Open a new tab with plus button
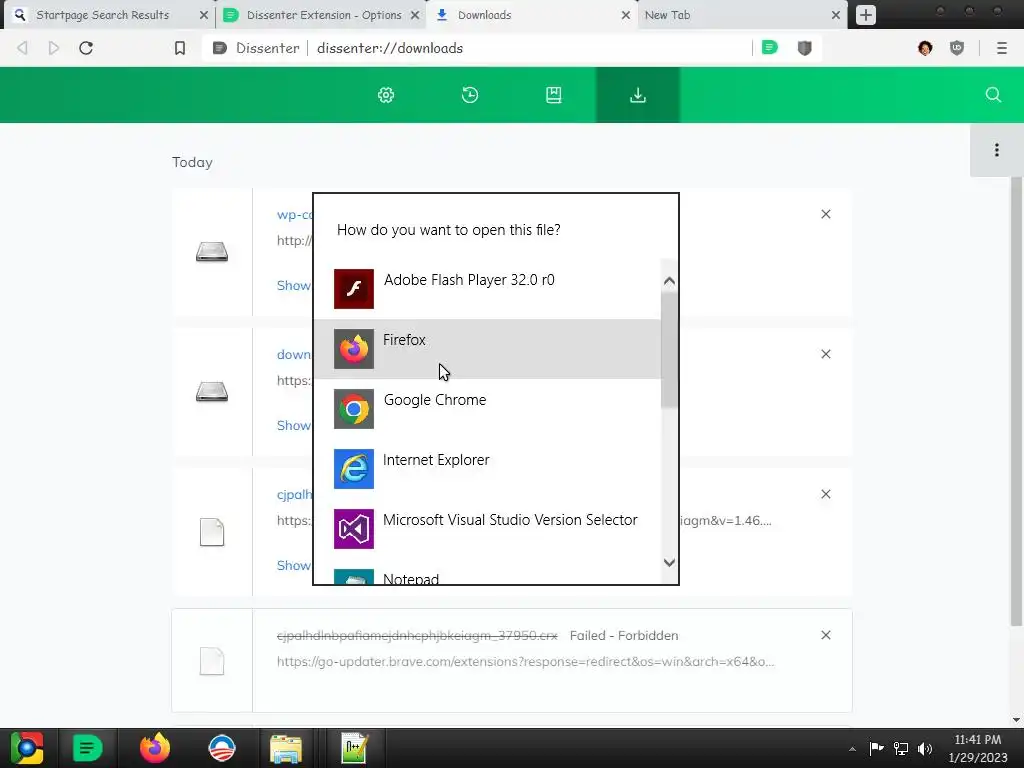The image size is (1024, 768). coord(866,14)
